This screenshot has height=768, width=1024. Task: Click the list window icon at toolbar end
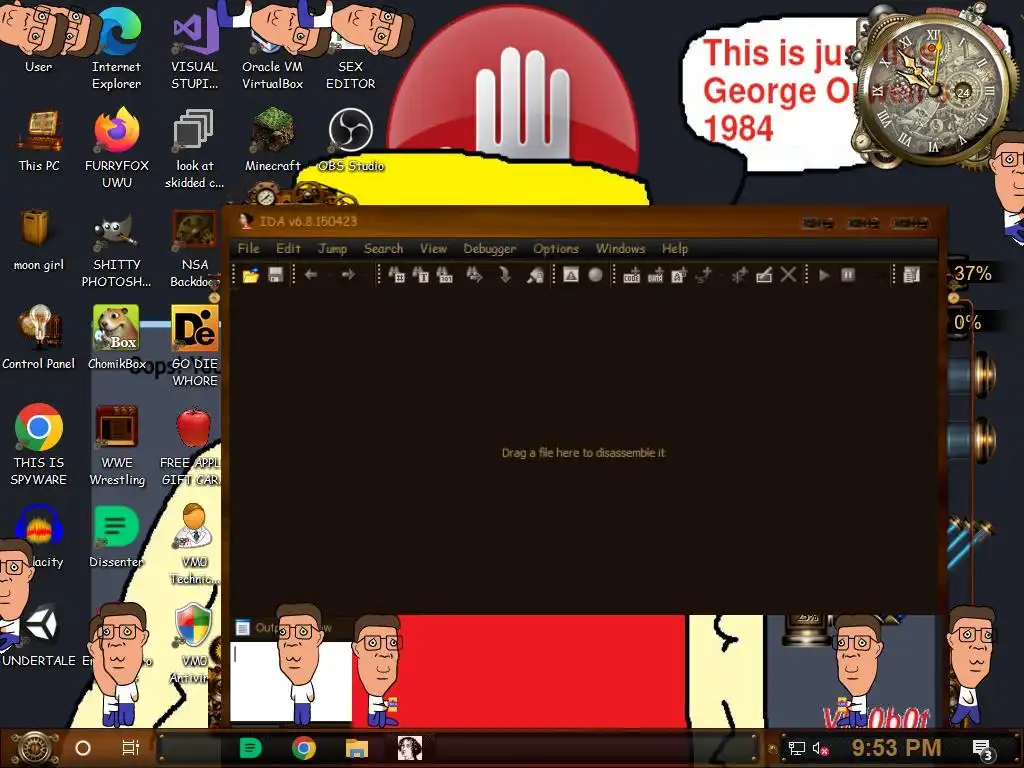[x=911, y=275]
